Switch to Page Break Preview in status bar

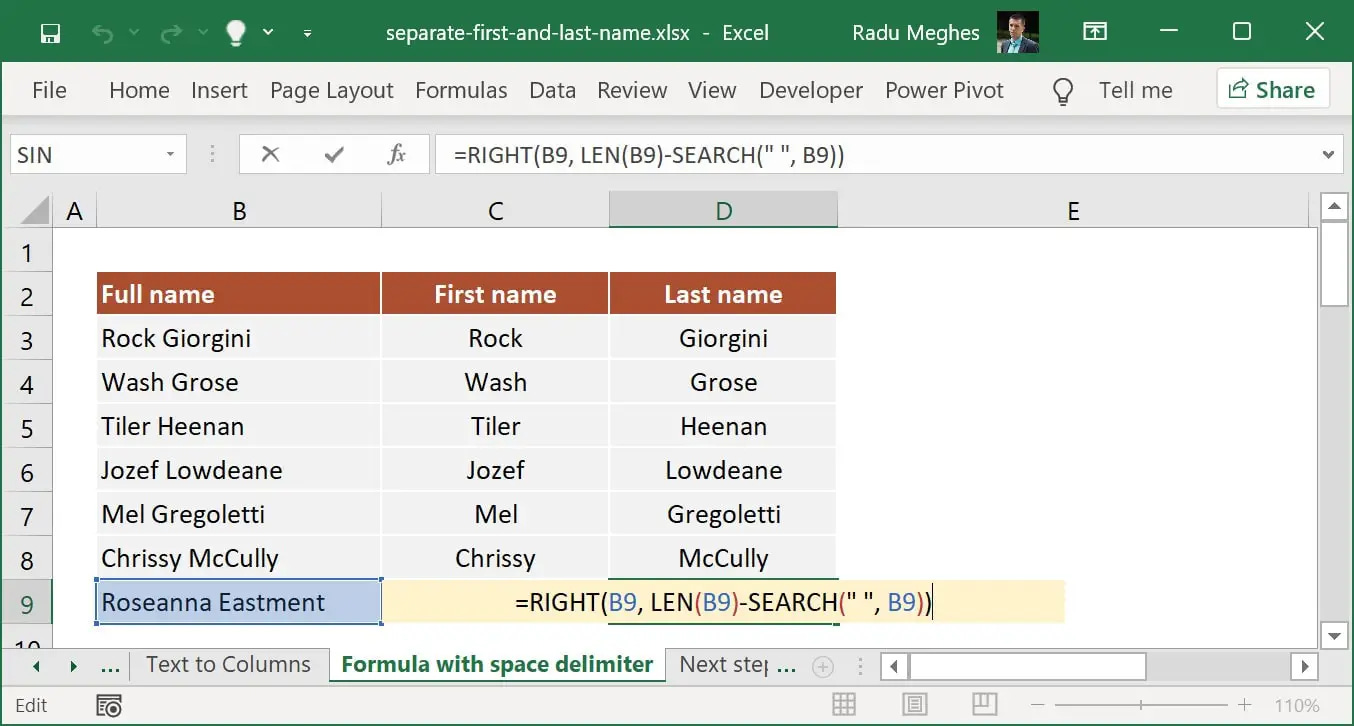tap(984, 705)
